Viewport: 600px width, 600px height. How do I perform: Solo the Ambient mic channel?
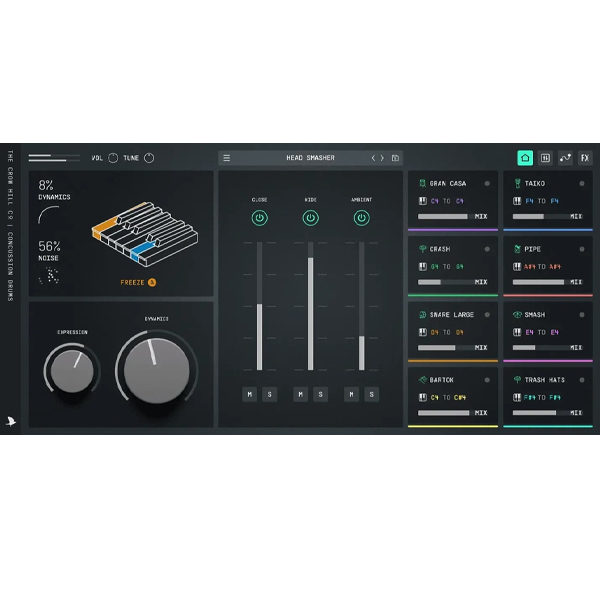point(371,395)
